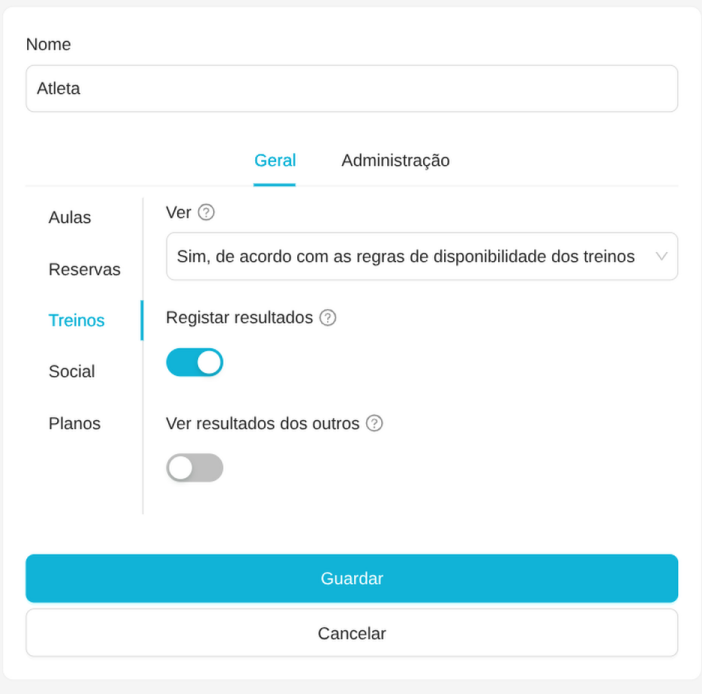Switch to the Administração tab
702x694 pixels.
(x=395, y=160)
